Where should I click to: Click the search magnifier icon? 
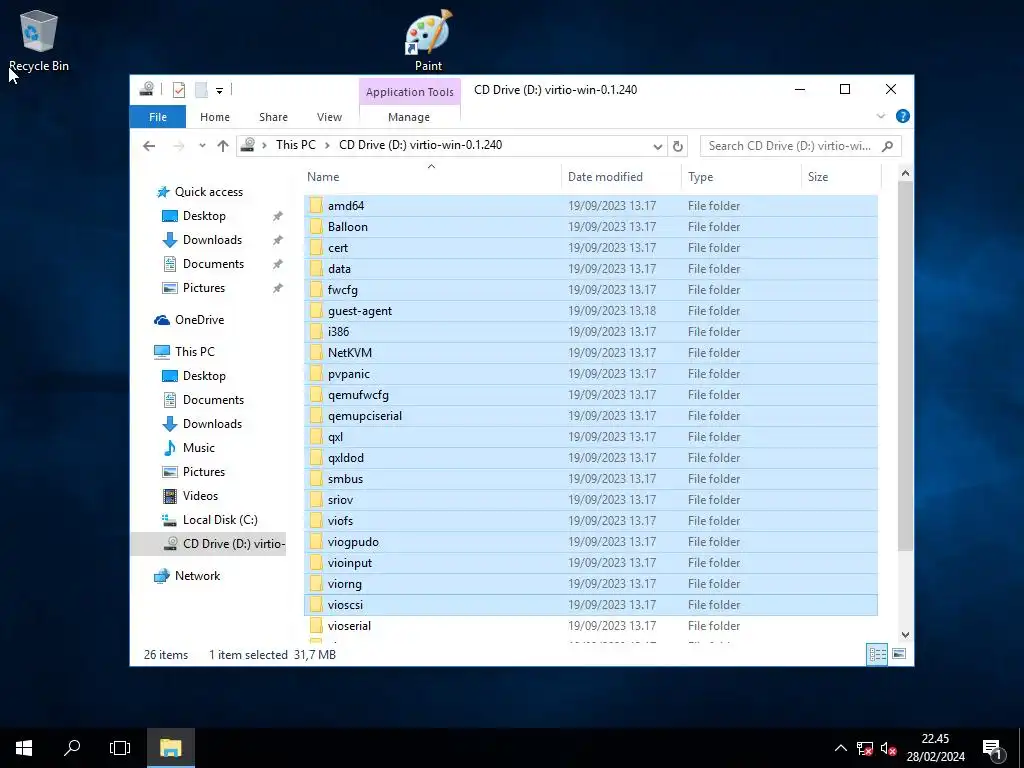[888, 146]
